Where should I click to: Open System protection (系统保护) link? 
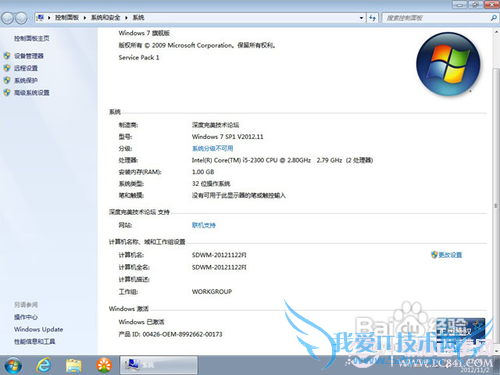pos(26,80)
